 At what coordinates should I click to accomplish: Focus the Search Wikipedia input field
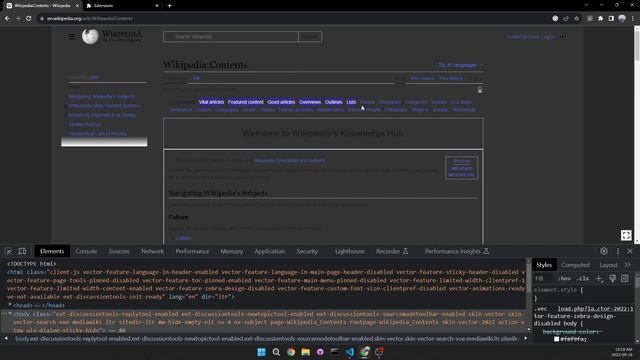(x=231, y=37)
